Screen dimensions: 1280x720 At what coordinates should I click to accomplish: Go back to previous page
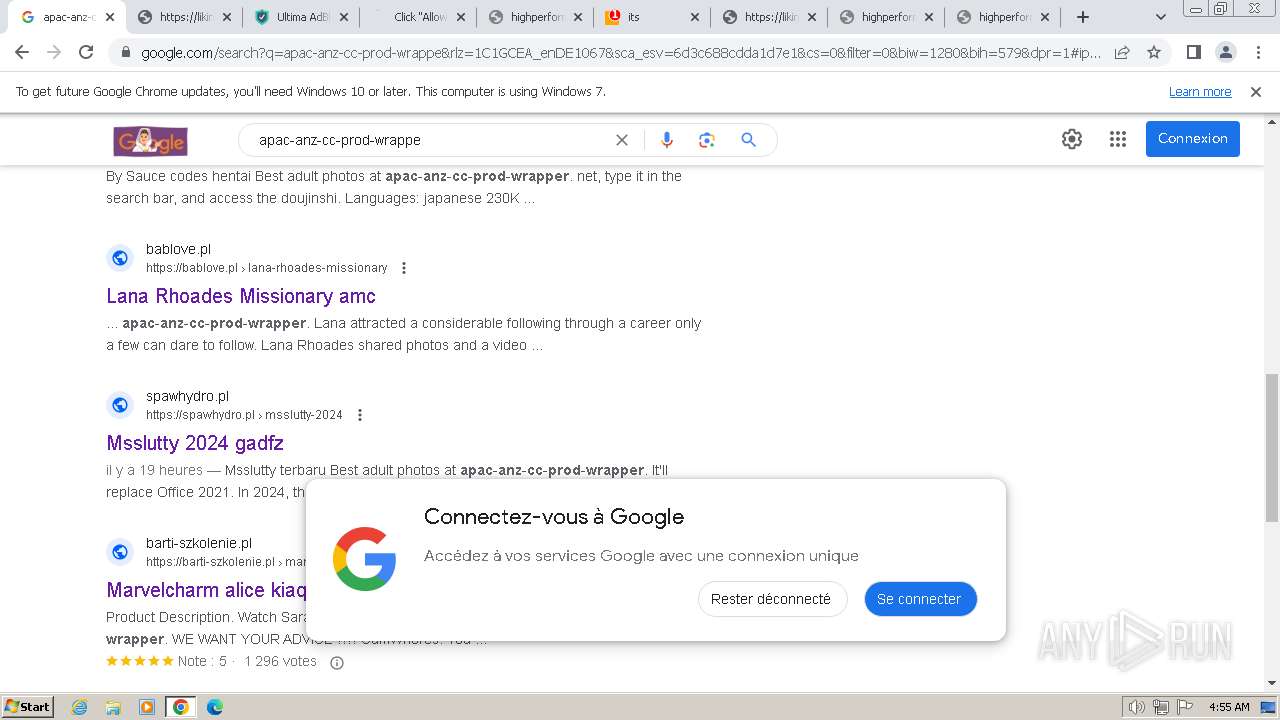pyautogui.click(x=22, y=52)
